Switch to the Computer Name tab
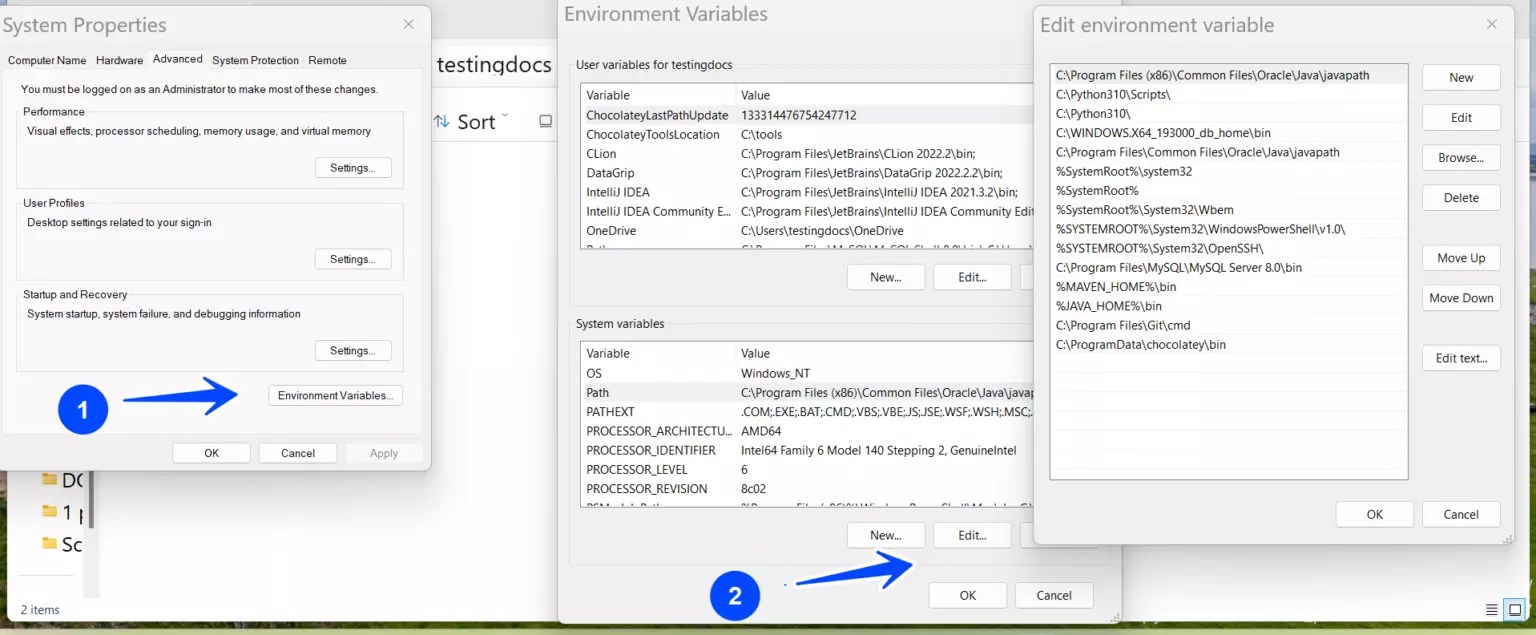The image size is (1536, 635). 46,60
